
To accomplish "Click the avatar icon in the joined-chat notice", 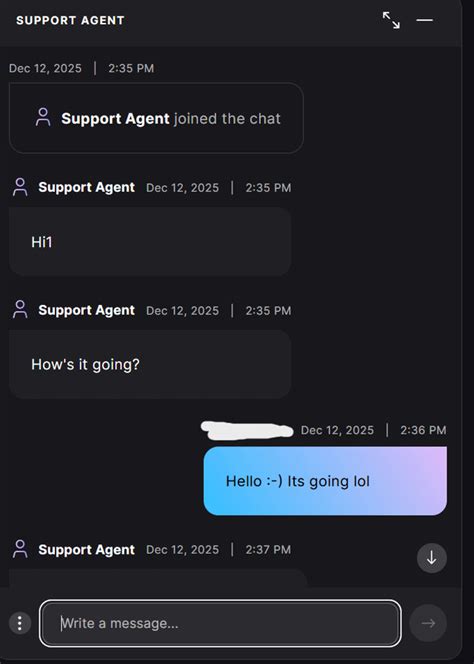I will click(43, 117).
